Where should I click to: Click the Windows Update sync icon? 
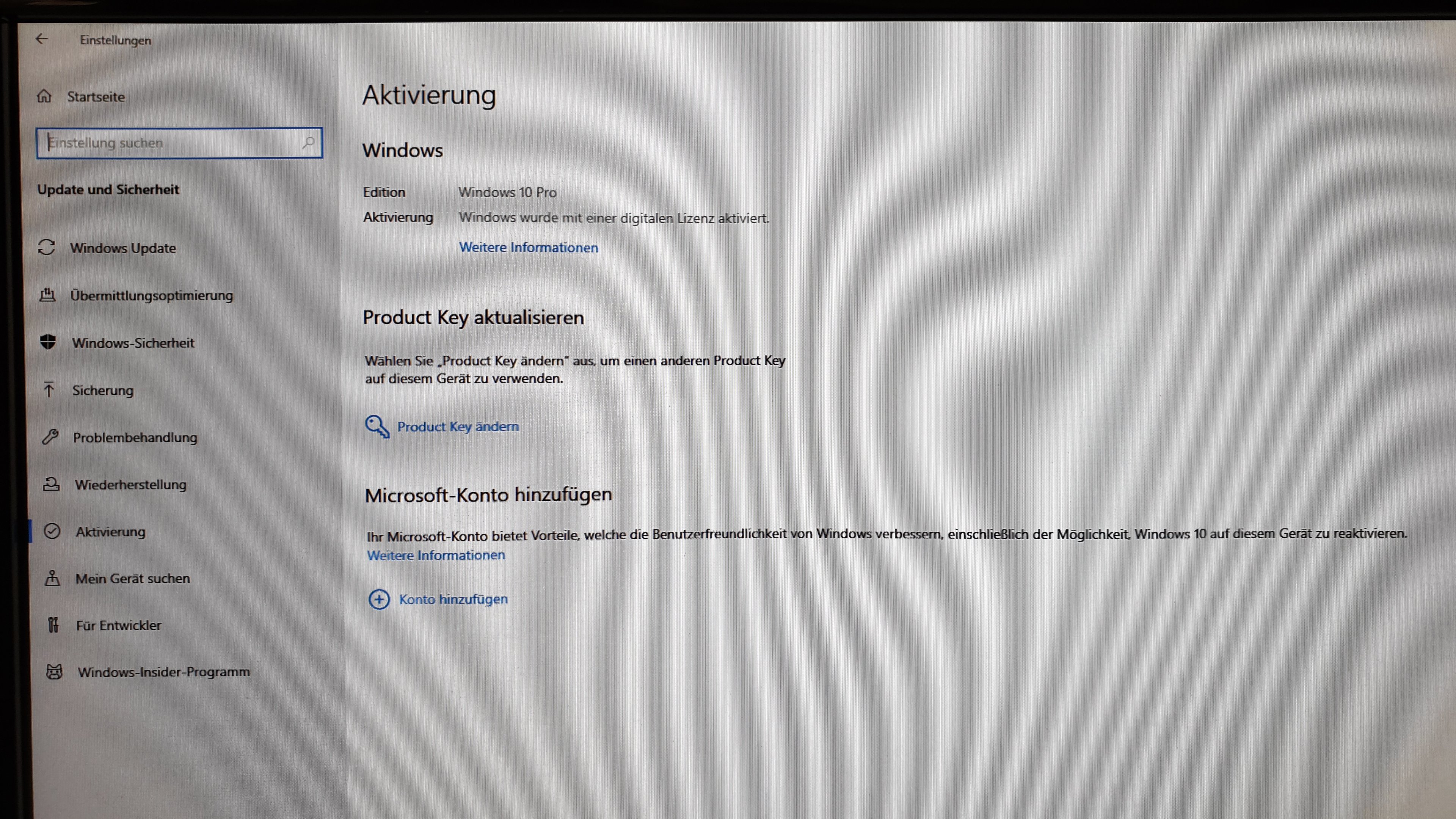coord(46,248)
